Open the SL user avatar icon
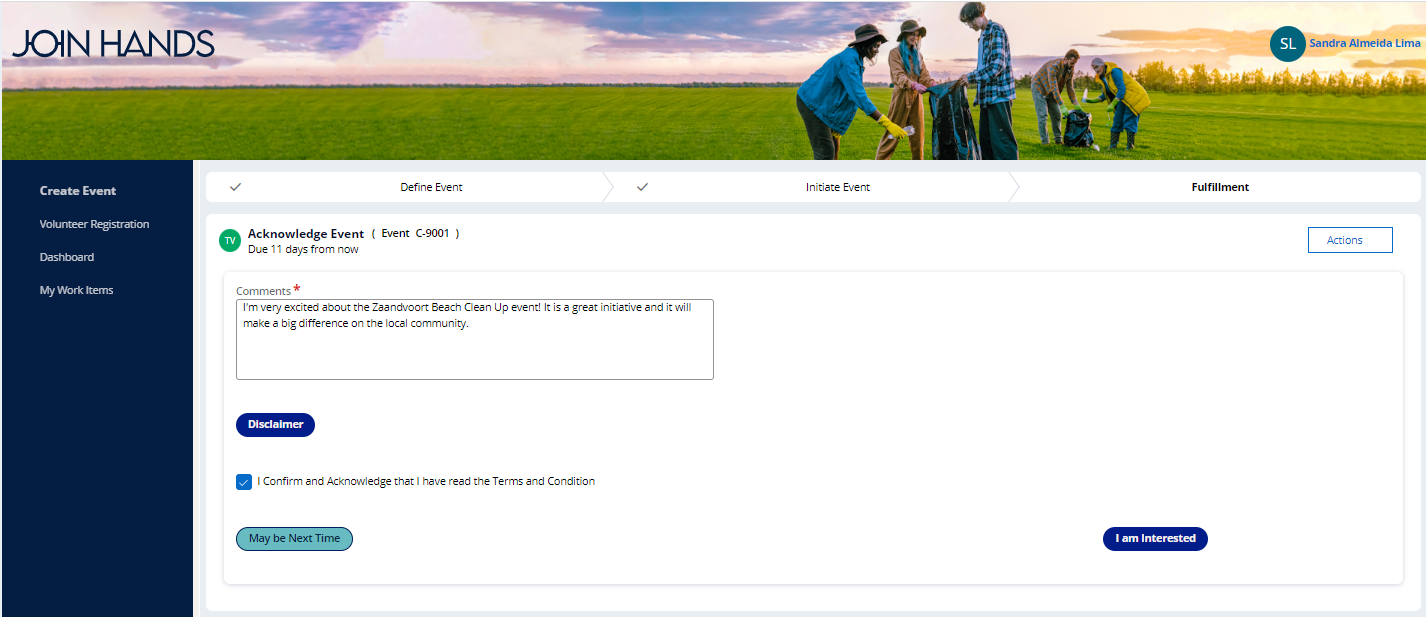Screen dimensions: 1426x617 [x=1287, y=43]
